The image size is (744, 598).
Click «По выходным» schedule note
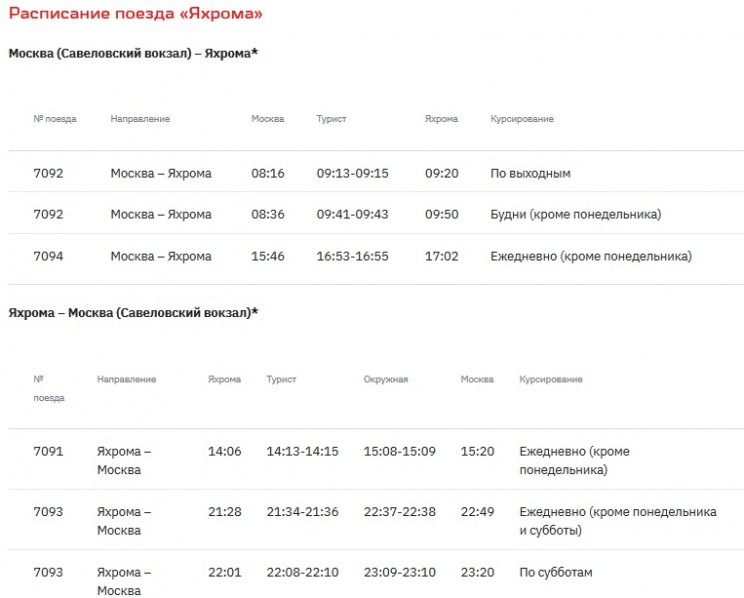point(530,173)
